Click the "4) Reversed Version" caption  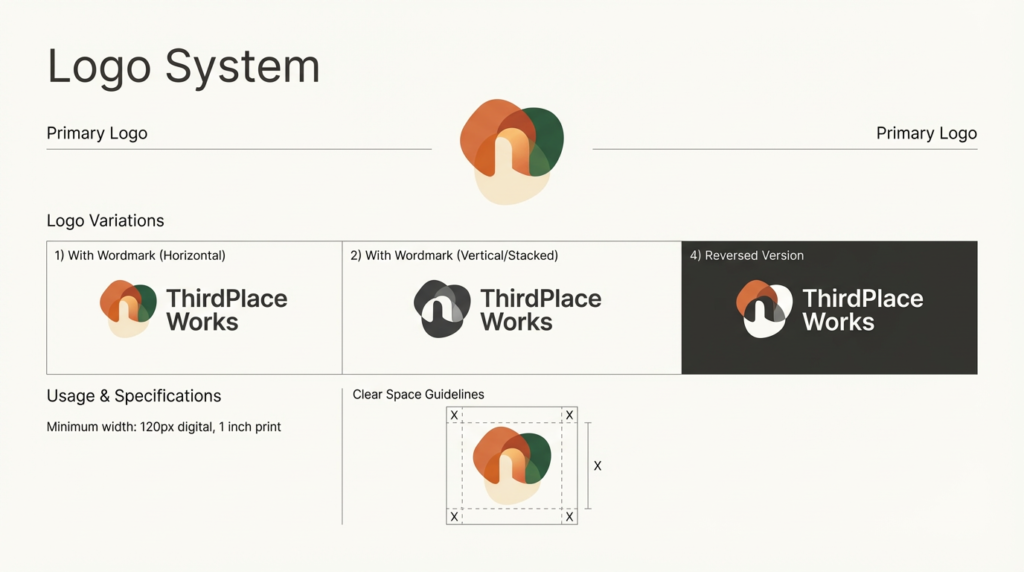pyautogui.click(x=747, y=255)
